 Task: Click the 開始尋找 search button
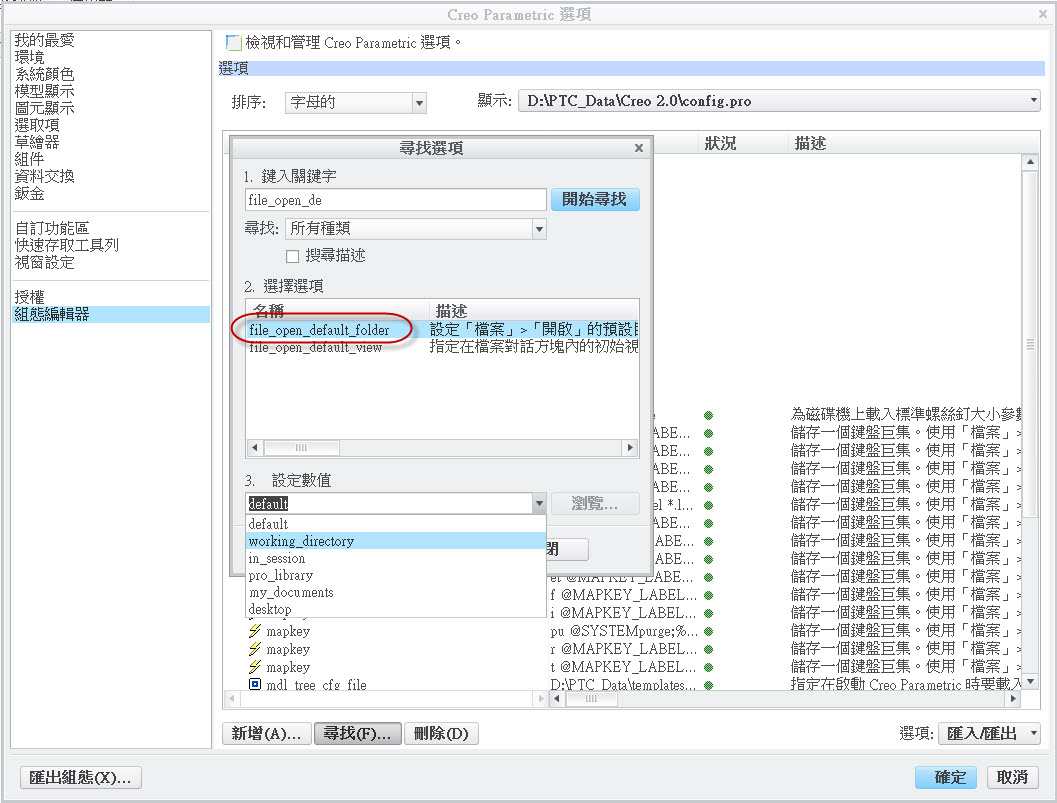pyautogui.click(x=595, y=199)
